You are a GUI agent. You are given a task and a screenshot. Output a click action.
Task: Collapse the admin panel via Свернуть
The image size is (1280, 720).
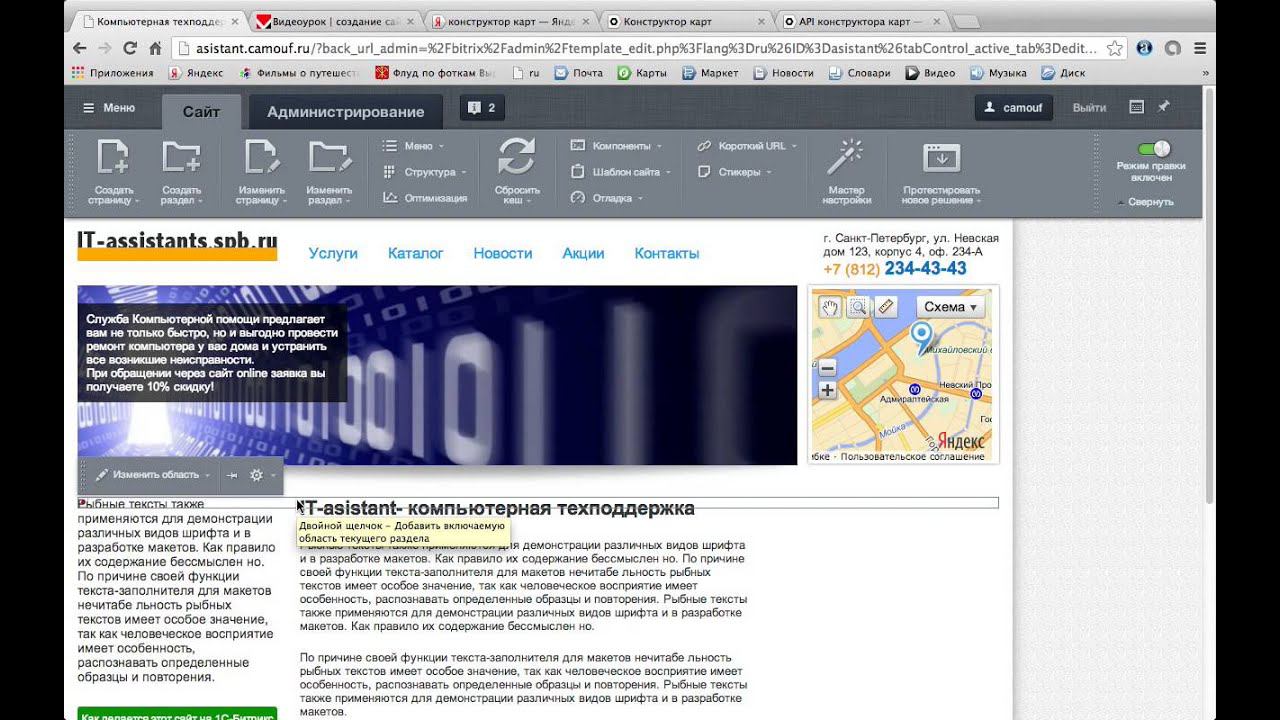point(1145,202)
